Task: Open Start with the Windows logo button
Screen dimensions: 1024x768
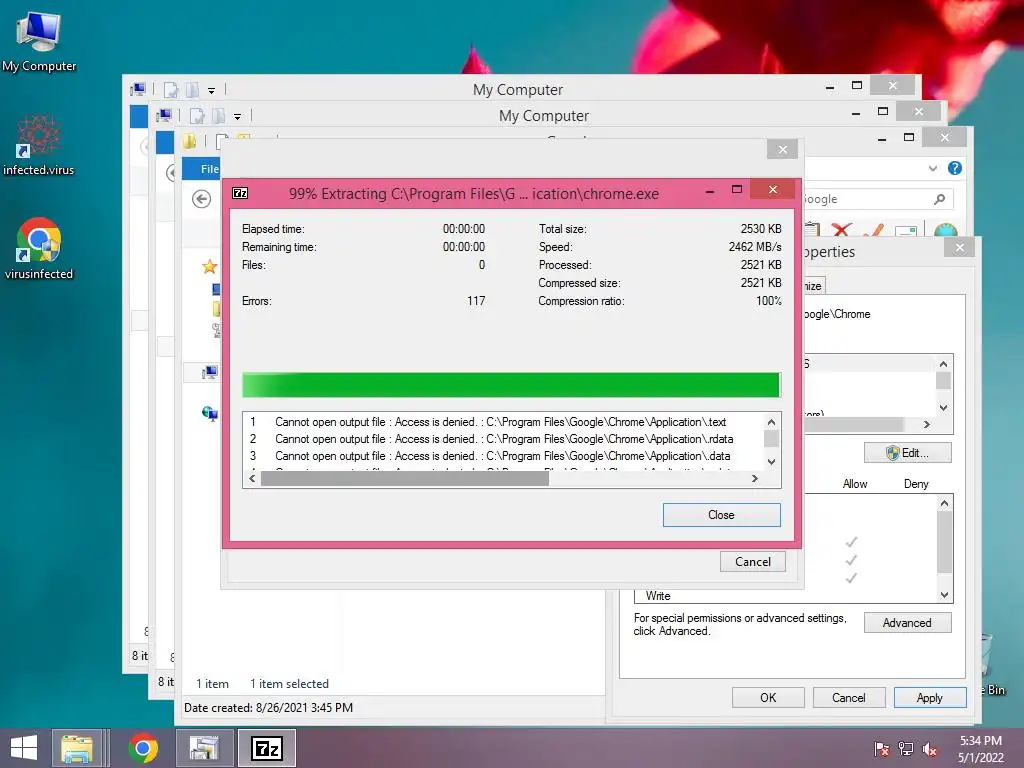Action: click(24, 748)
